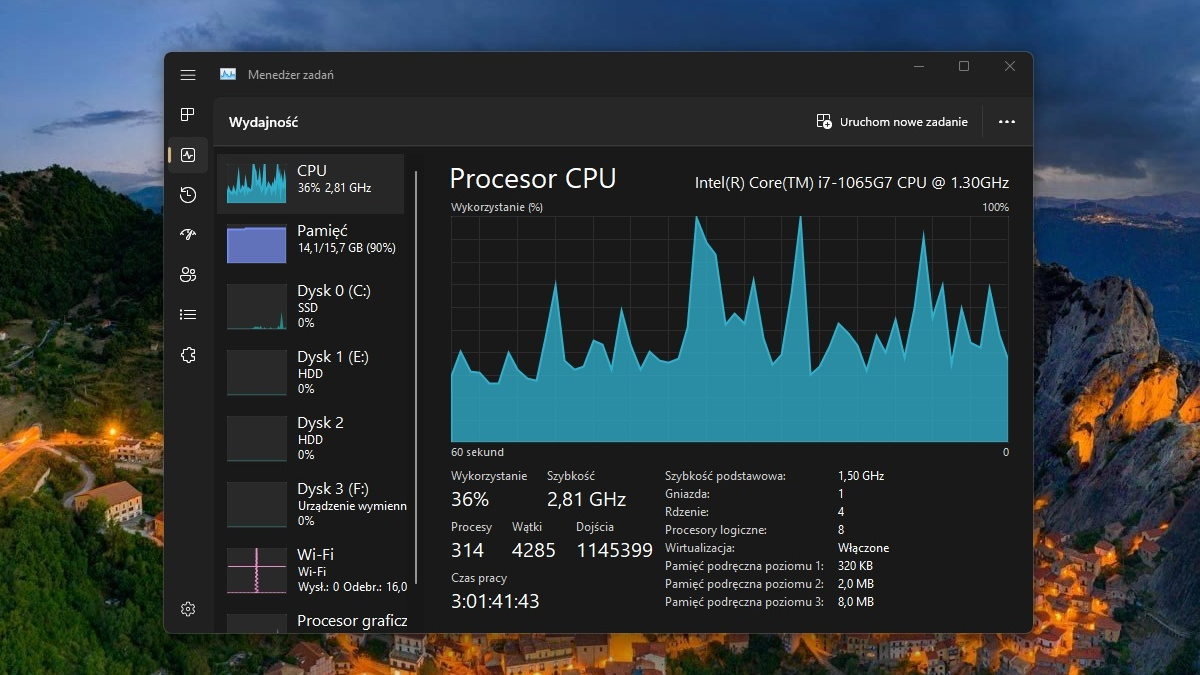Click the Procesory logiczne label
The image size is (1200, 675).
point(716,530)
